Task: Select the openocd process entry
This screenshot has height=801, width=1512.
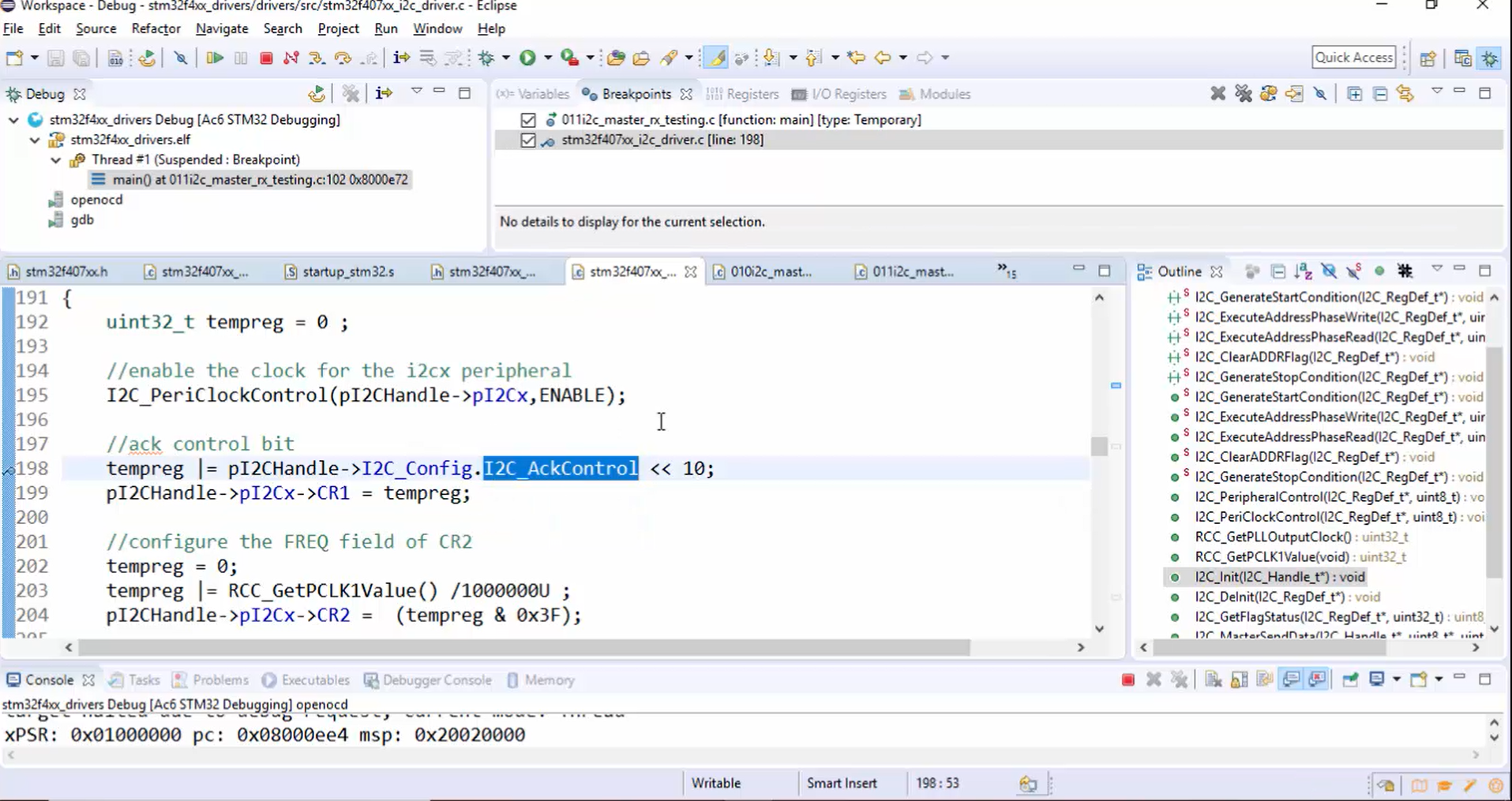Action: (86, 200)
